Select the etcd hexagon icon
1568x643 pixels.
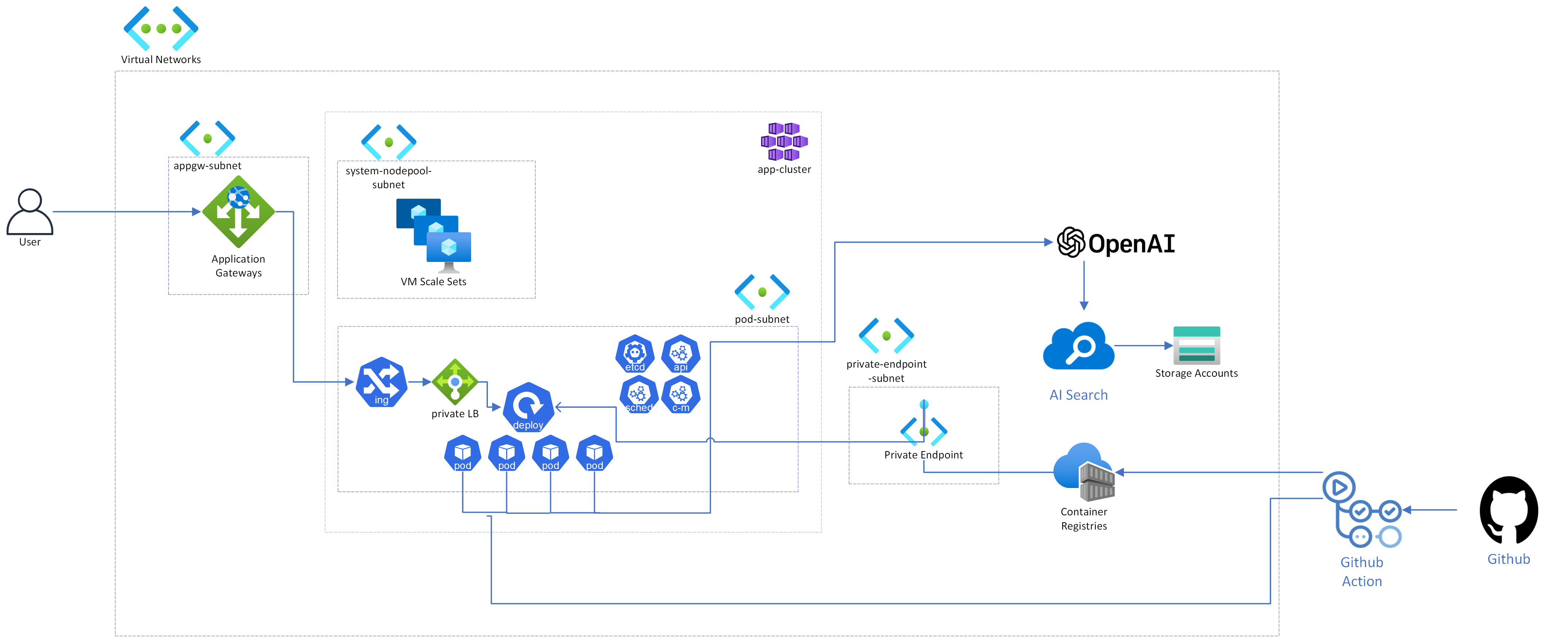point(635,354)
